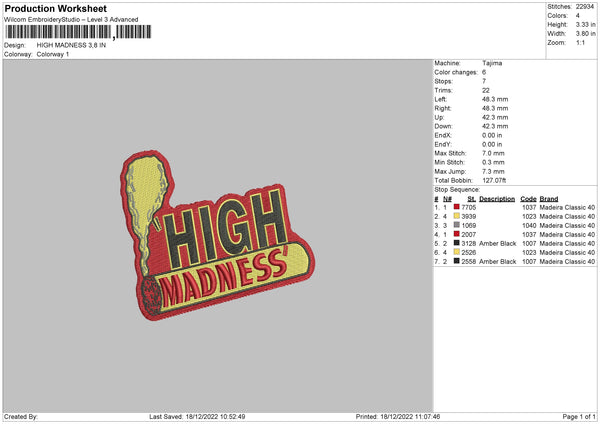Screen dimensions: 600x424
Task: Click the Stitches value '22934'
Action: click(x=585, y=7)
